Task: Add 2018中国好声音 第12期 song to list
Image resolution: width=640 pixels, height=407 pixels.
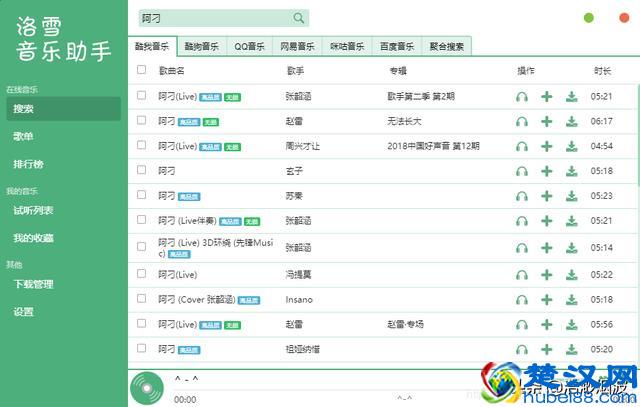Action: (547, 147)
